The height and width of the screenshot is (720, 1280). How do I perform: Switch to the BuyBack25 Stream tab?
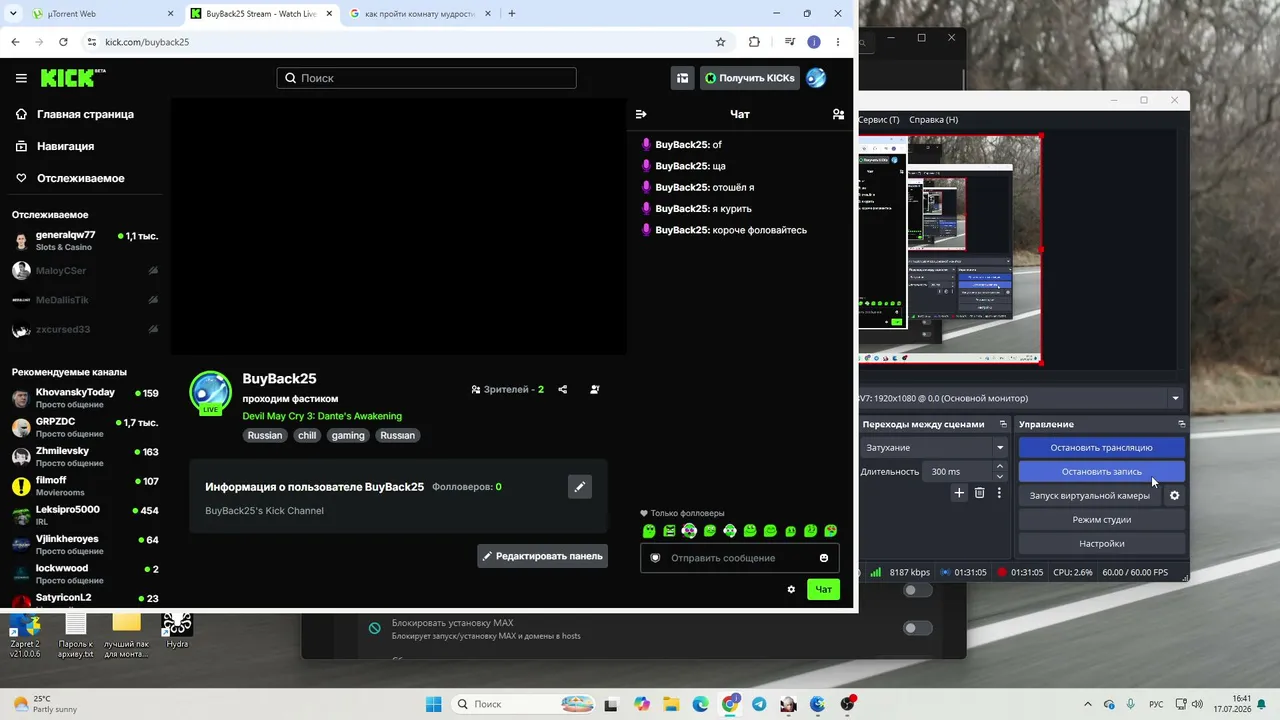tap(261, 14)
